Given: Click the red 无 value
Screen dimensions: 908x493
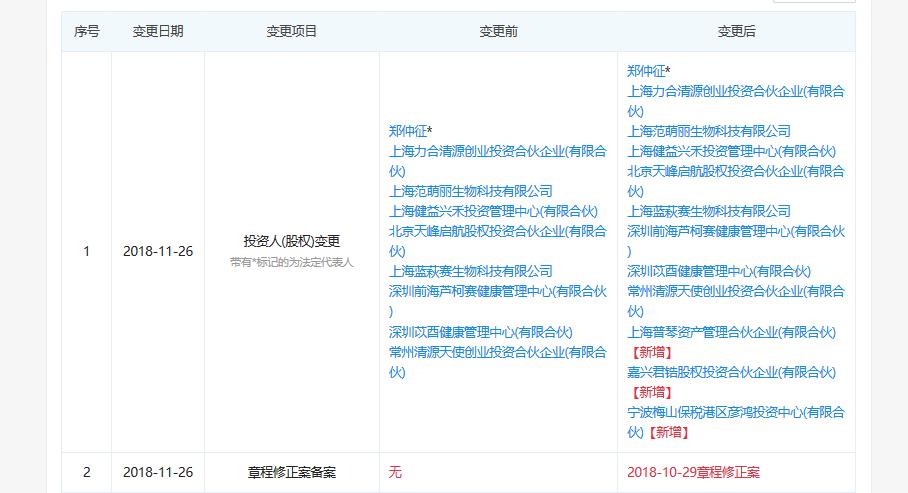Looking at the screenshot, I should point(395,472).
